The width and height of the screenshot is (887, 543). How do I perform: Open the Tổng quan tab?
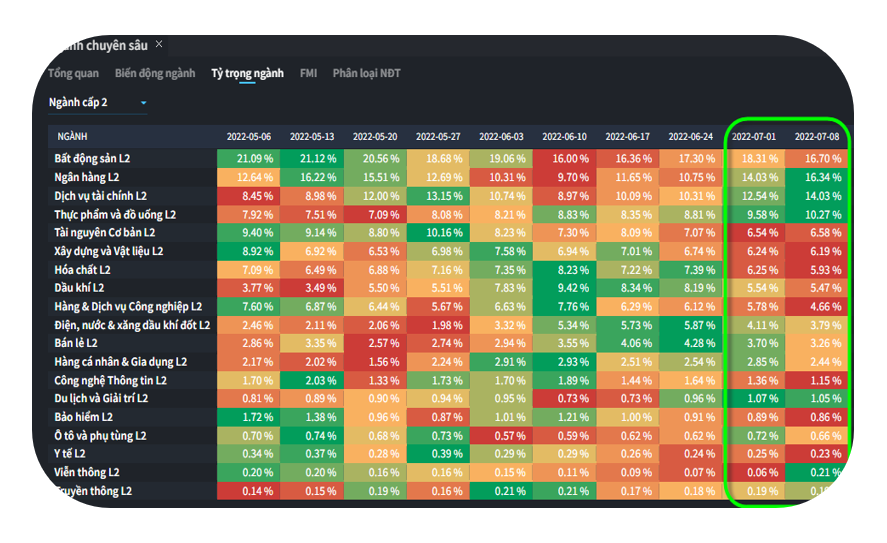pos(73,73)
